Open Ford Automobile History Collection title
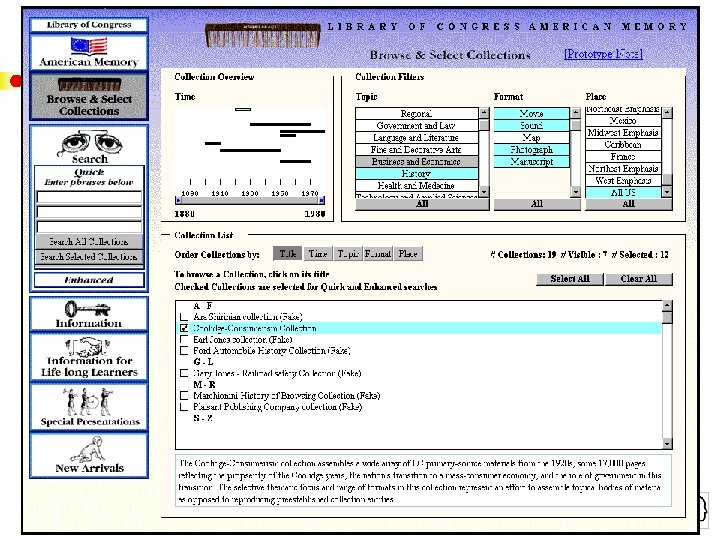The width and height of the screenshot is (720, 540). [x=271, y=350]
